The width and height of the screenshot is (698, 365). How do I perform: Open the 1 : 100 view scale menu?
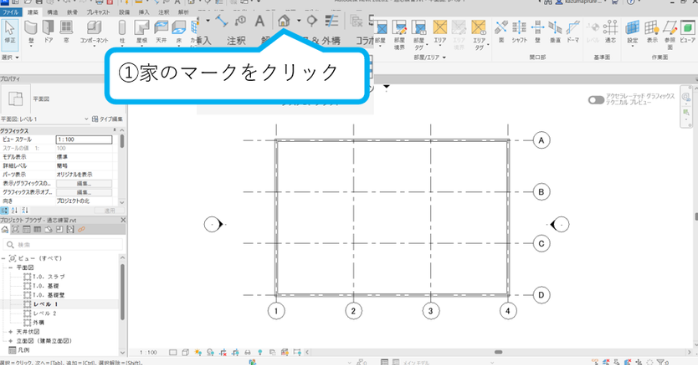point(148,353)
